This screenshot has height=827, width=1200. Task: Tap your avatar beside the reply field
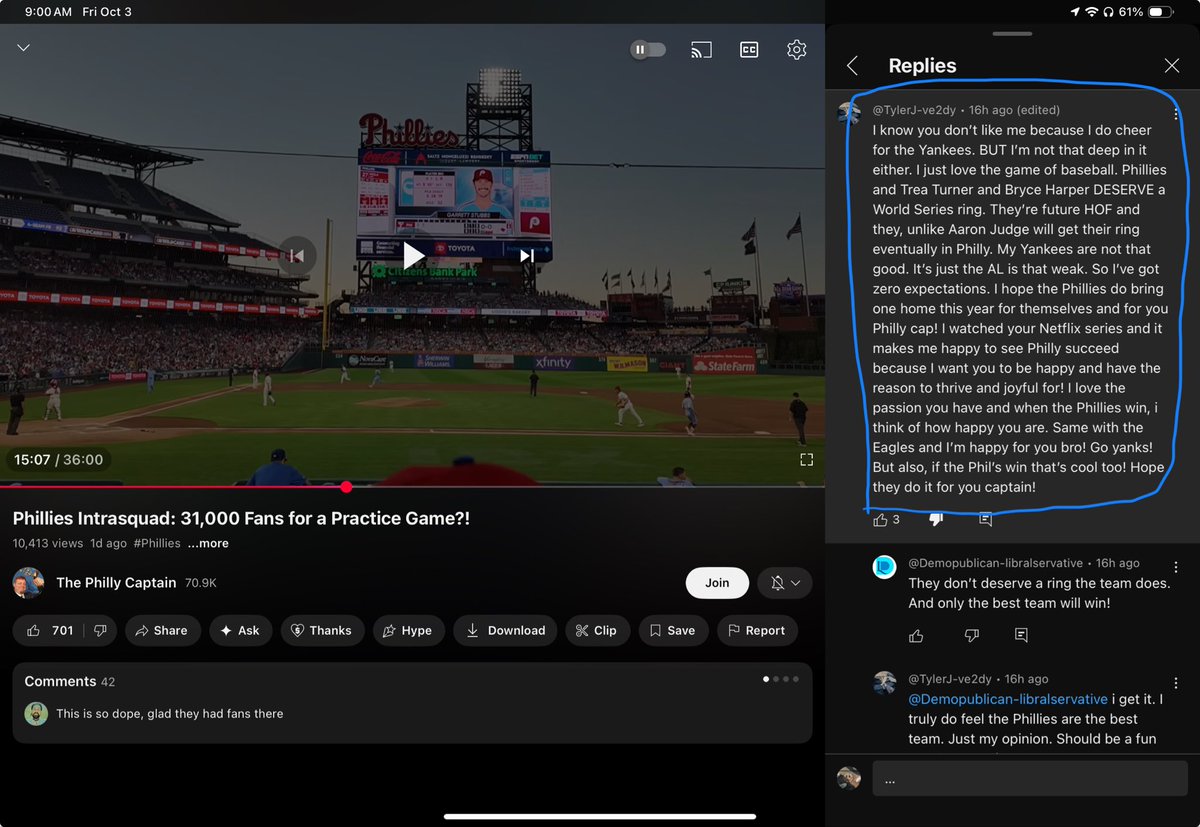849,778
